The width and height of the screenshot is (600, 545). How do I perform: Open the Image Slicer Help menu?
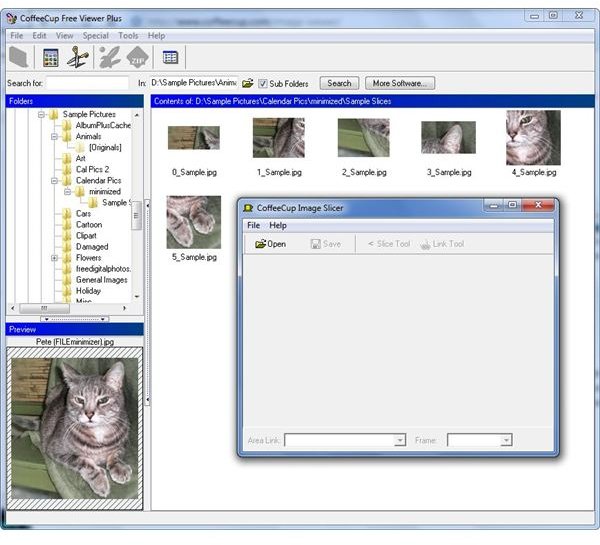278,225
